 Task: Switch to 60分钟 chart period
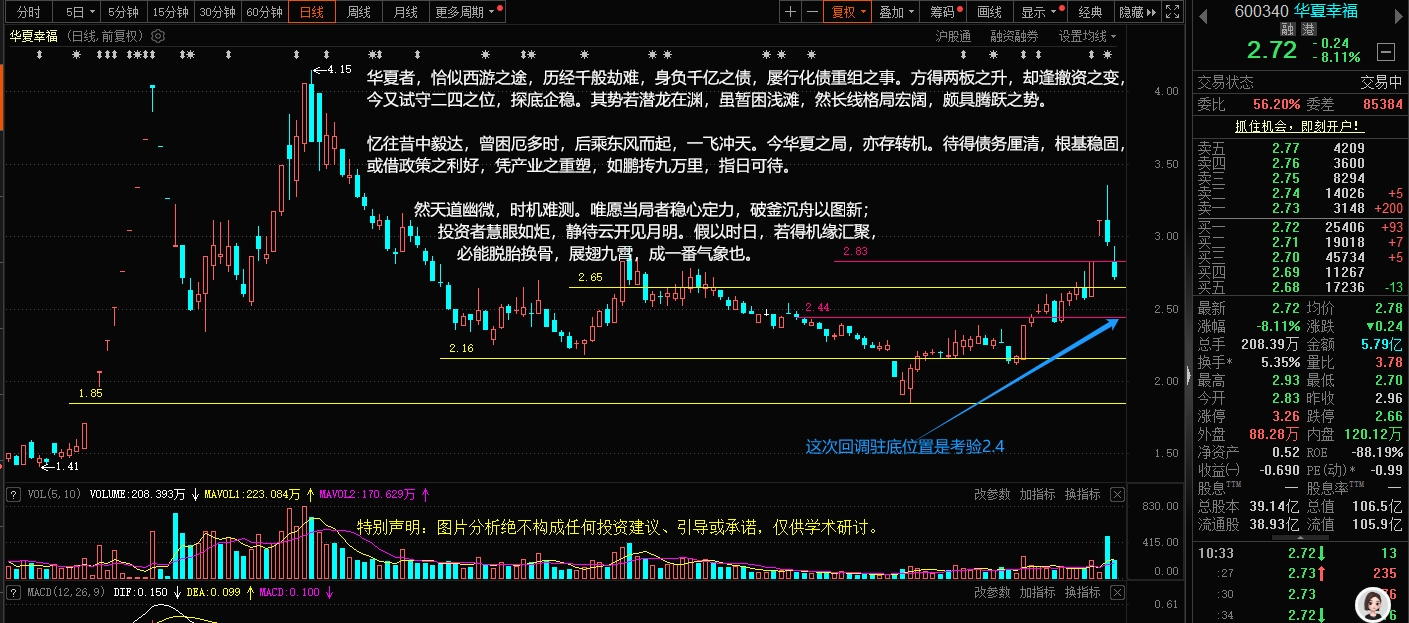click(x=264, y=12)
